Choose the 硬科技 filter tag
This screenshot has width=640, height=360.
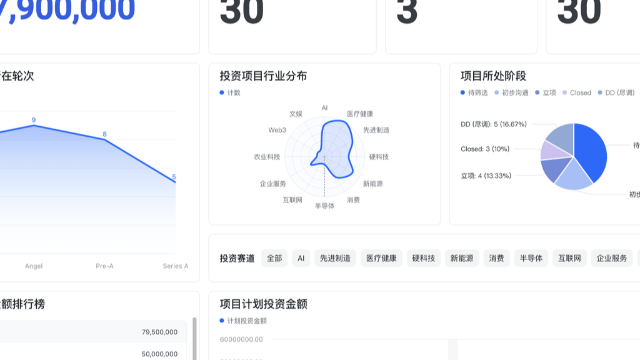click(x=423, y=258)
